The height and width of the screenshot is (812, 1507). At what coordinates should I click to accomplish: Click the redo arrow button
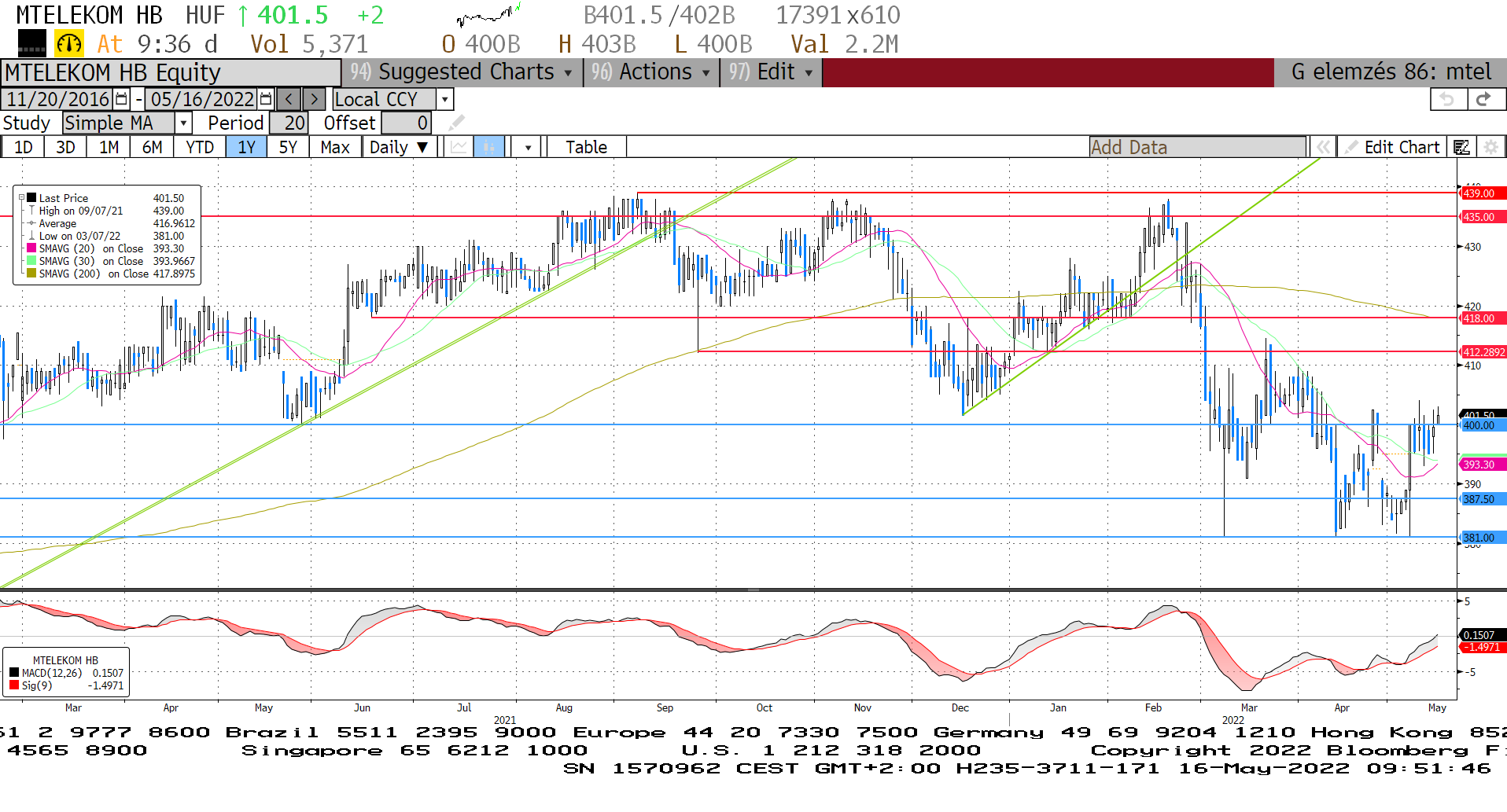[1485, 99]
